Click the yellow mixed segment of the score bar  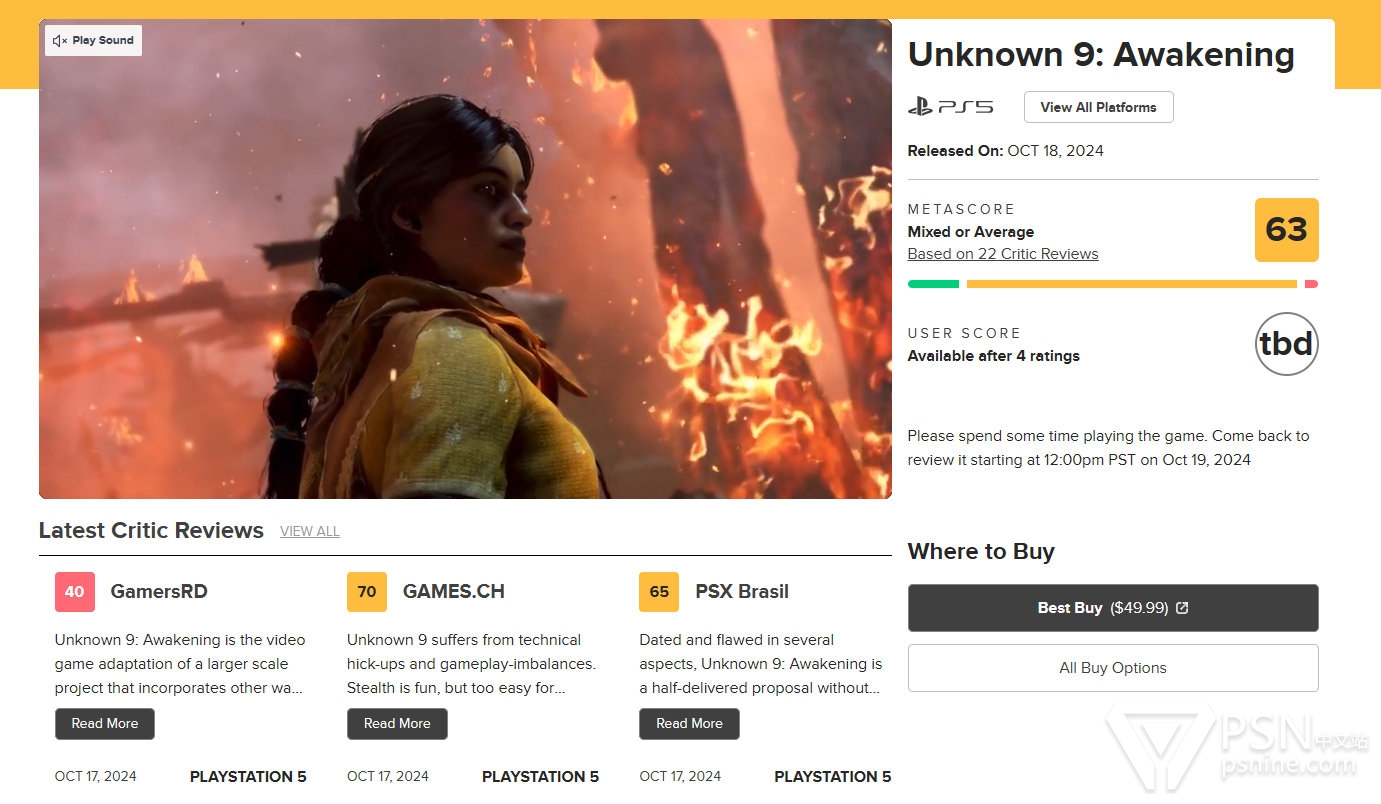tap(1132, 284)
